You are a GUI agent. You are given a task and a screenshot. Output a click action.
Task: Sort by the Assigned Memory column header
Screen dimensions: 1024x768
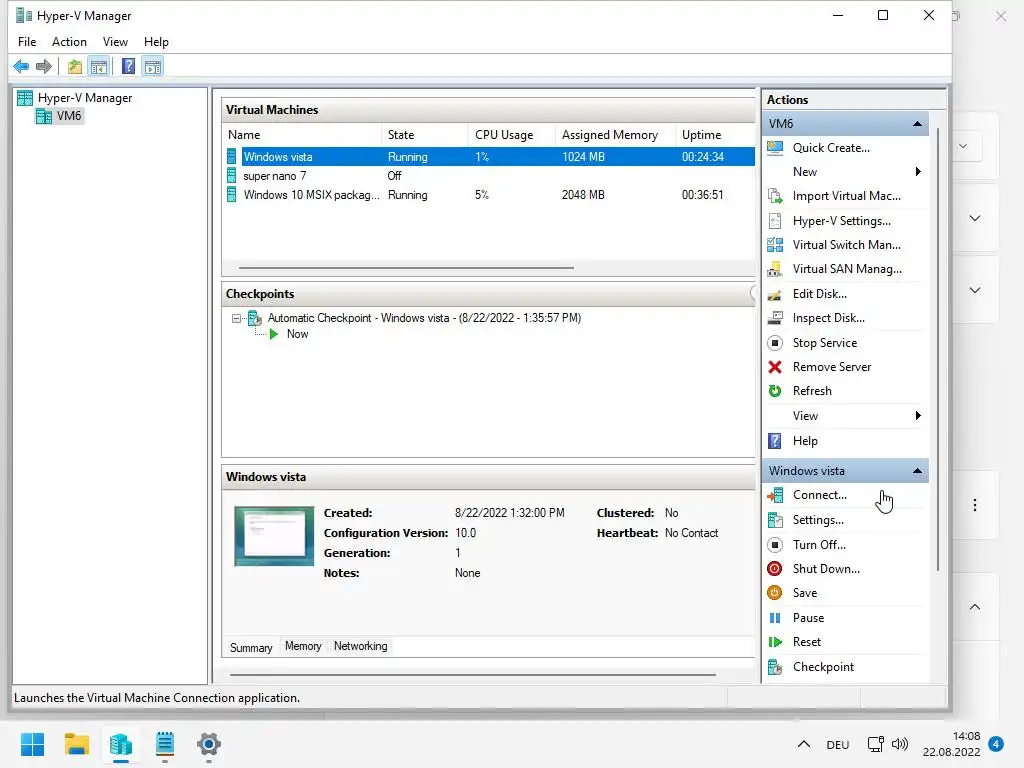615,135
